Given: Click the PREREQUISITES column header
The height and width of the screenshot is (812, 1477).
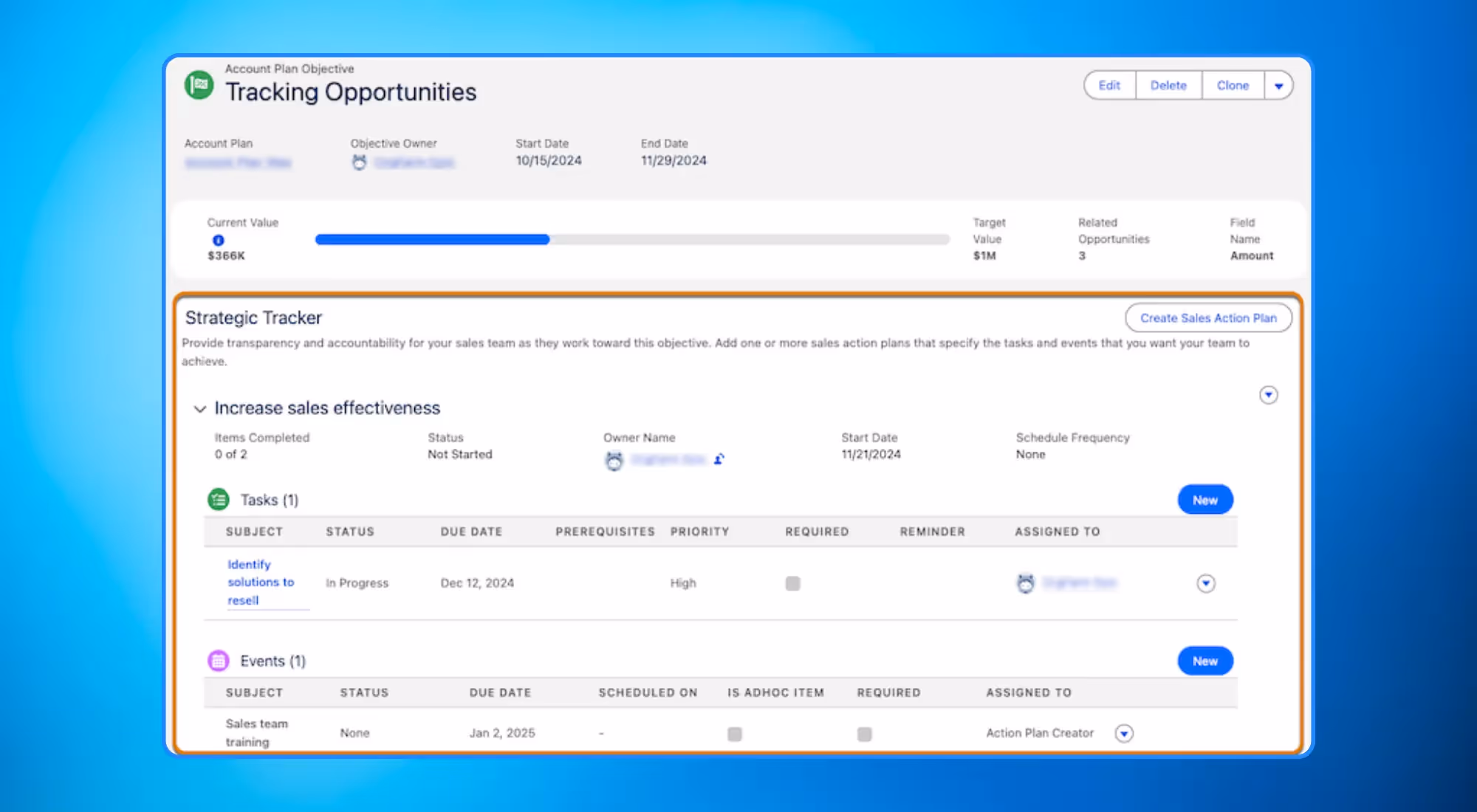Looking at the screenshot, I should (x=605, y=531).
